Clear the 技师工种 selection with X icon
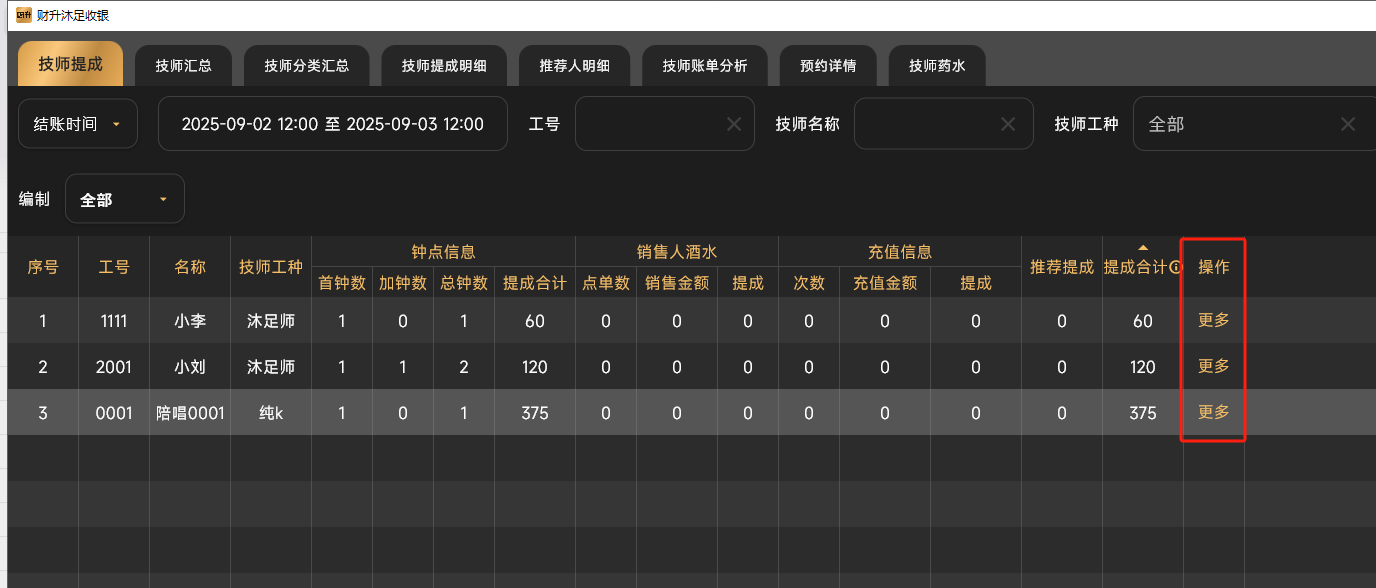Image resolution: width=1376 pixels, height=588 pixels. [x=1348, y=124]
